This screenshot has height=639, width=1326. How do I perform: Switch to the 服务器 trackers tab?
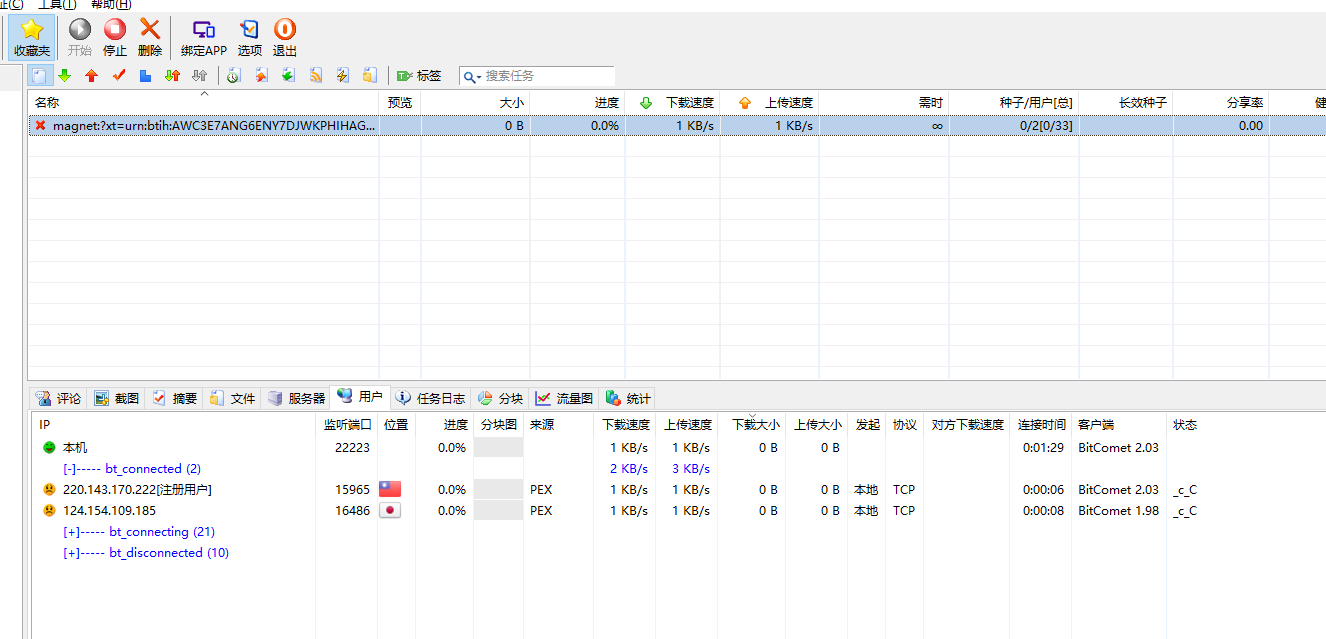[296, 398]
